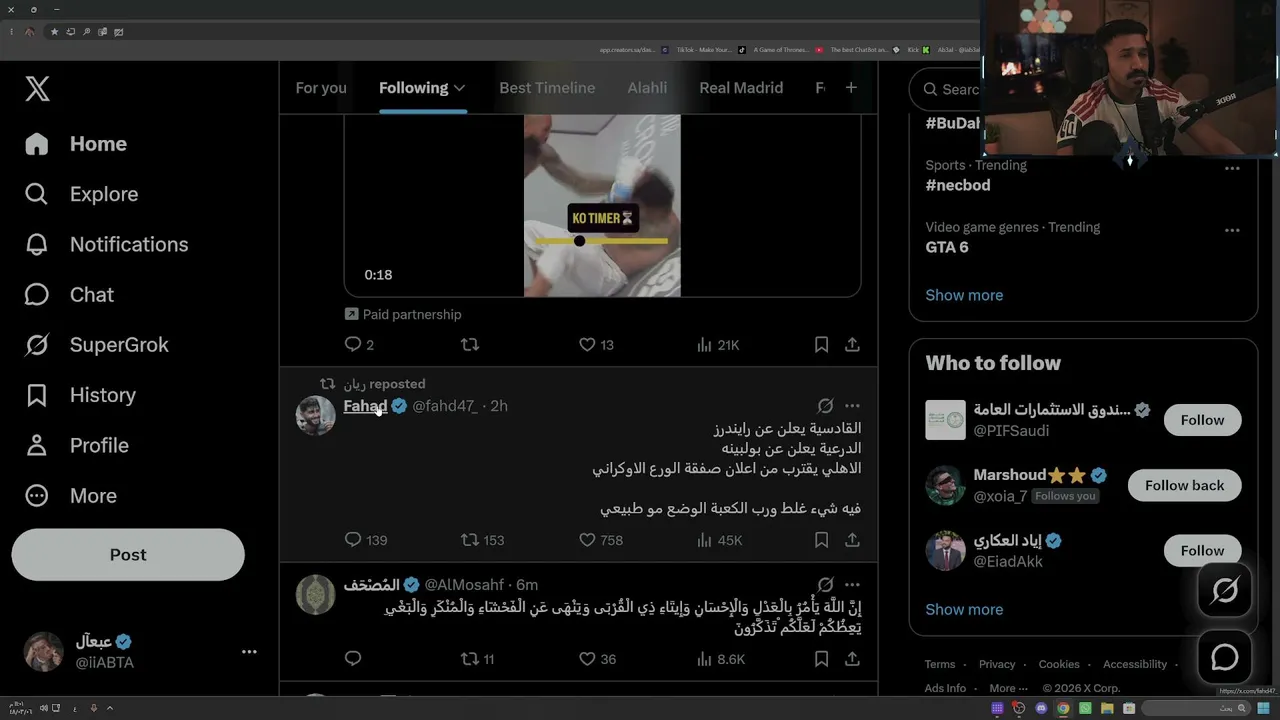Add a new timeline tab with plus
The height and width of the screenshot is (720, 1280).
coord(851,88)
